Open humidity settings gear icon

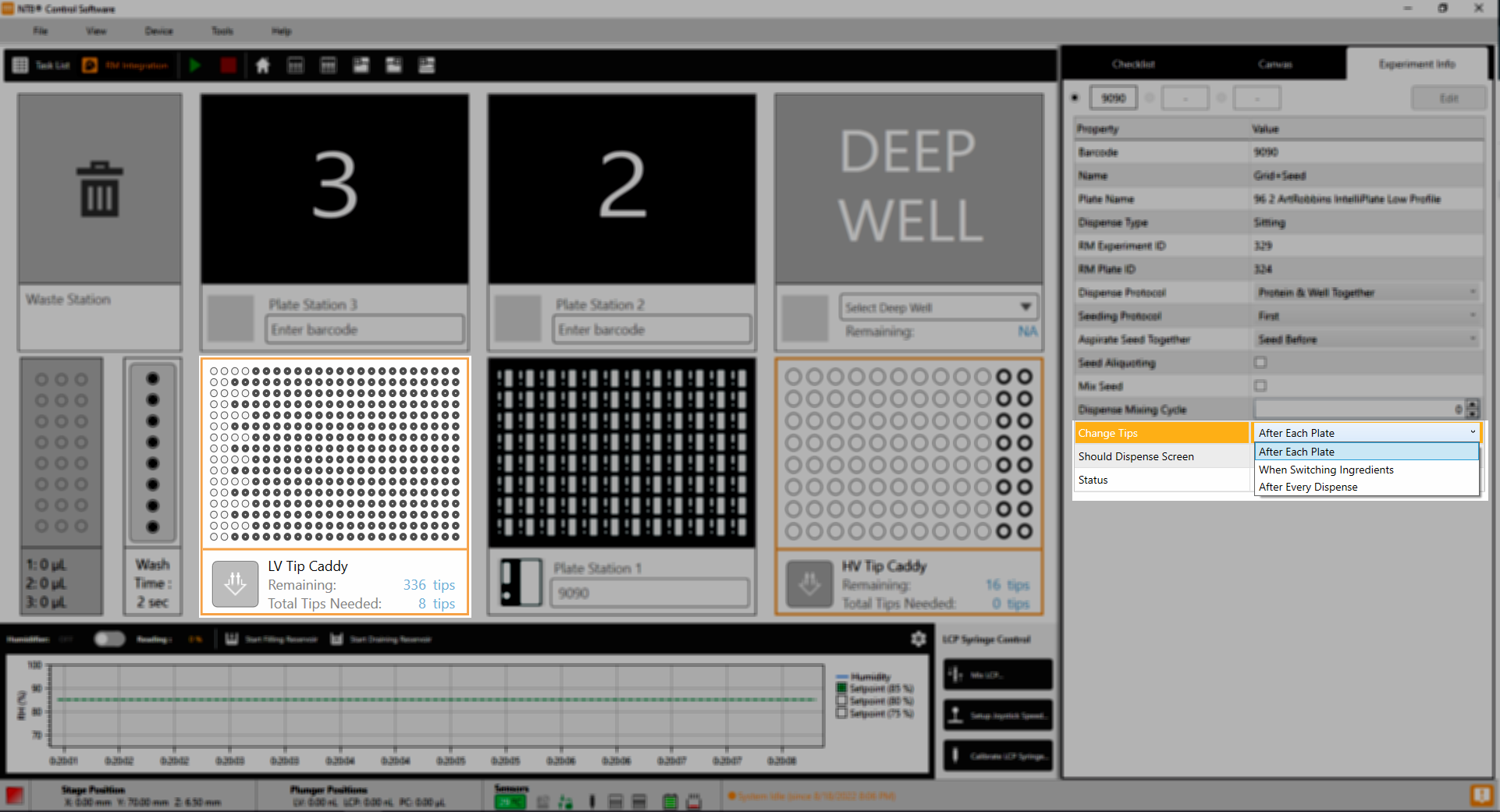click(x=918, y=639)
